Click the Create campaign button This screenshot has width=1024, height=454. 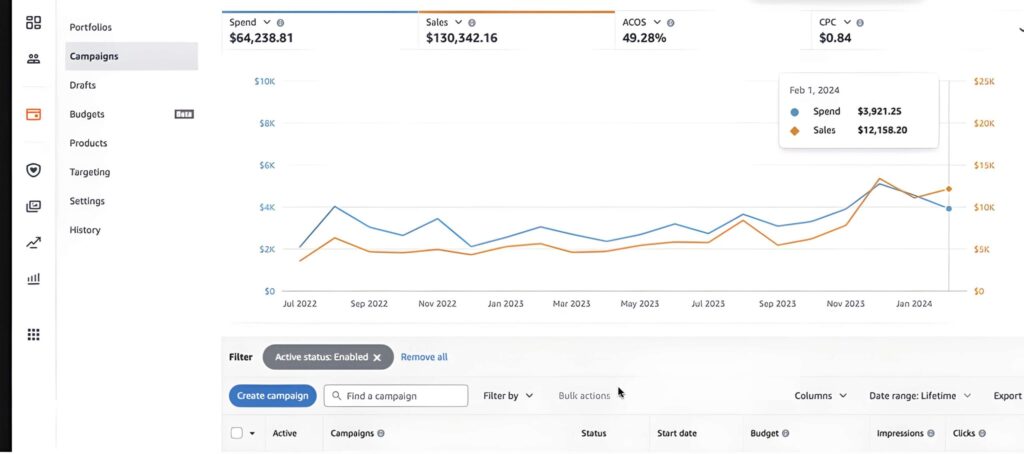coord(273,396)
